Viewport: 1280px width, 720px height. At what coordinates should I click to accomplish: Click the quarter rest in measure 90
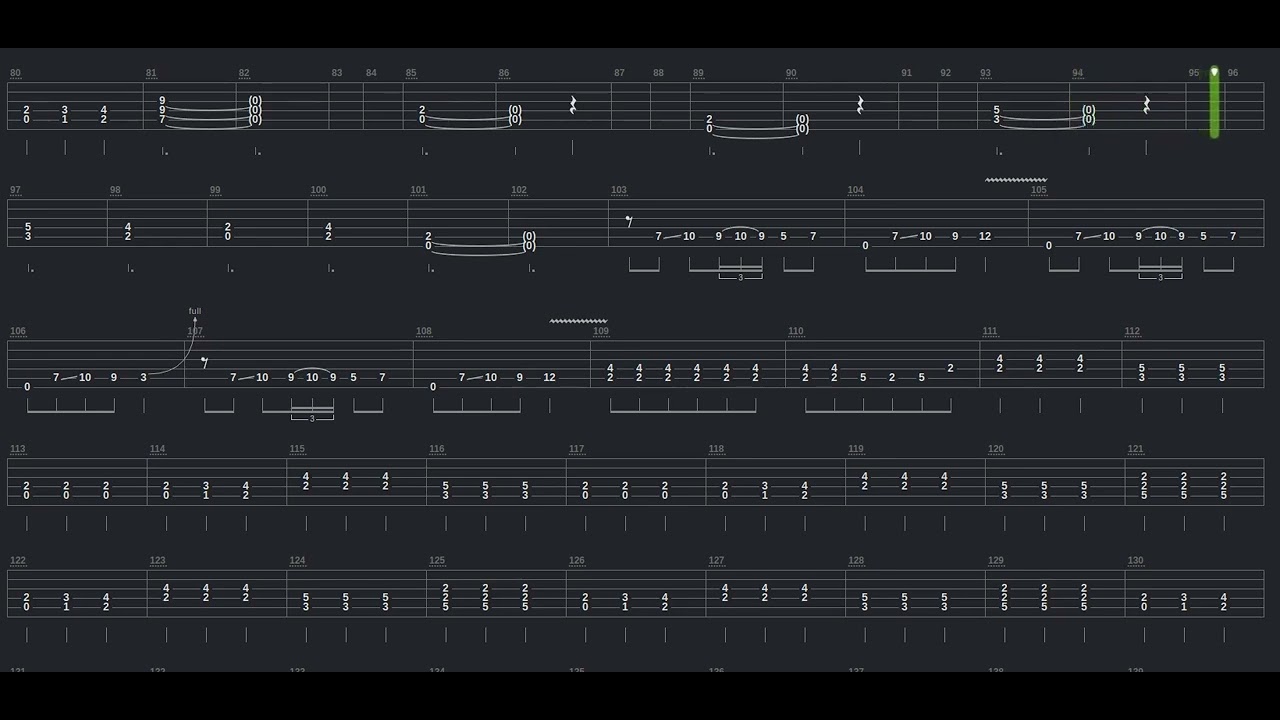[x=860, y=105]
